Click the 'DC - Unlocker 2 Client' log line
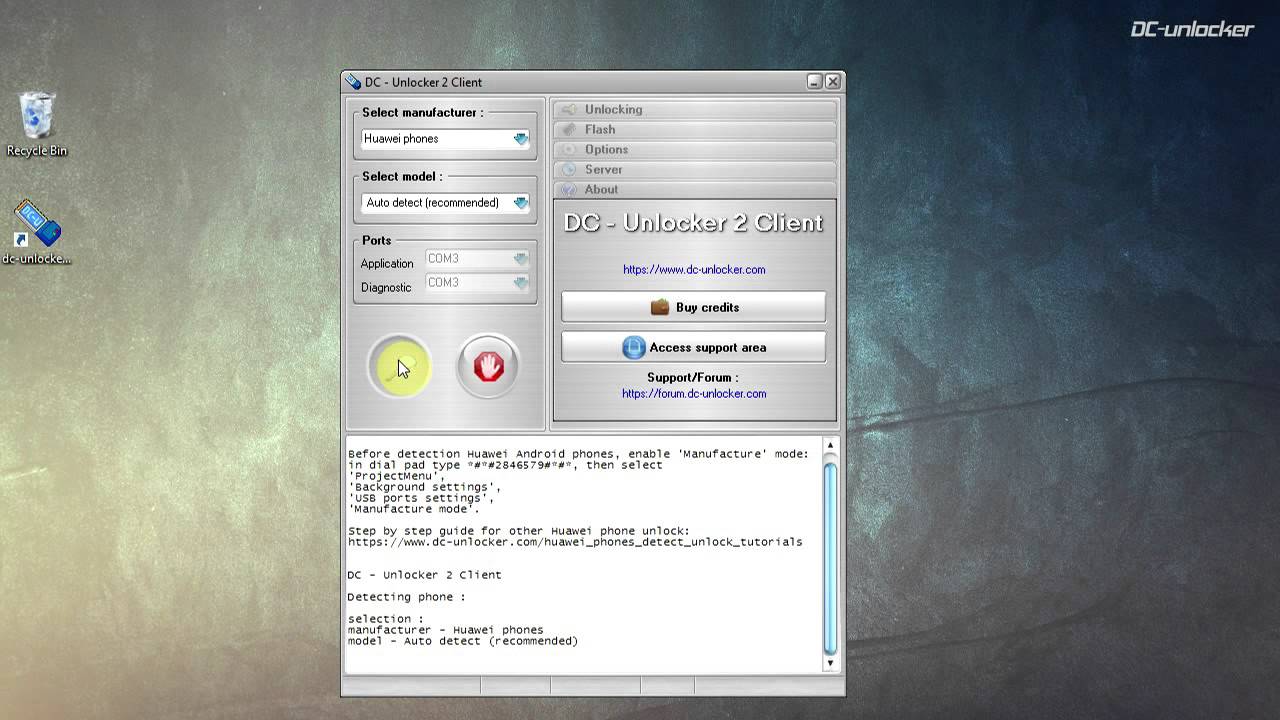This screenshot has width=1280, height=720. (x=424, y=575)
